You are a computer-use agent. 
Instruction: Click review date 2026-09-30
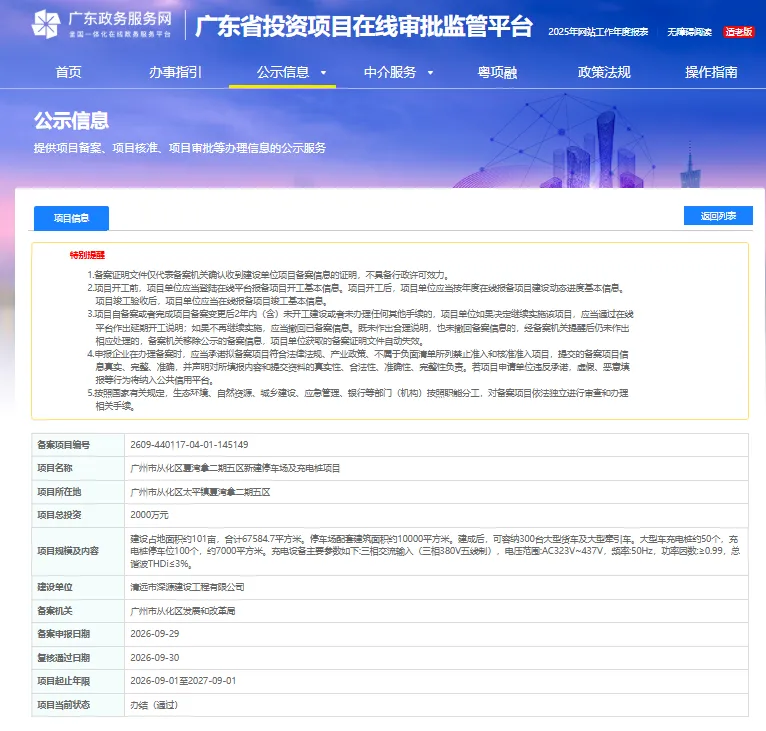click(155, 658)
